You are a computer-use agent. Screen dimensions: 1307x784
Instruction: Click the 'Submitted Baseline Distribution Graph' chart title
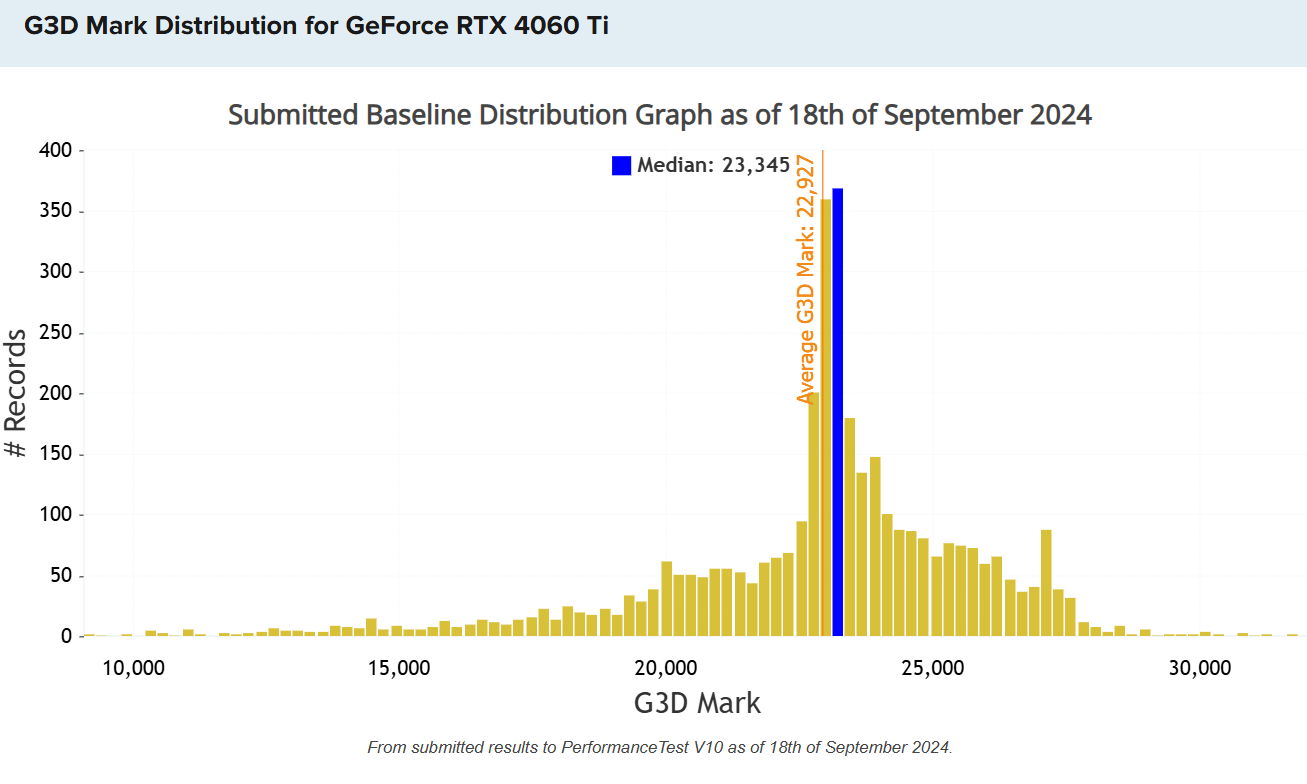pos(660,115)
